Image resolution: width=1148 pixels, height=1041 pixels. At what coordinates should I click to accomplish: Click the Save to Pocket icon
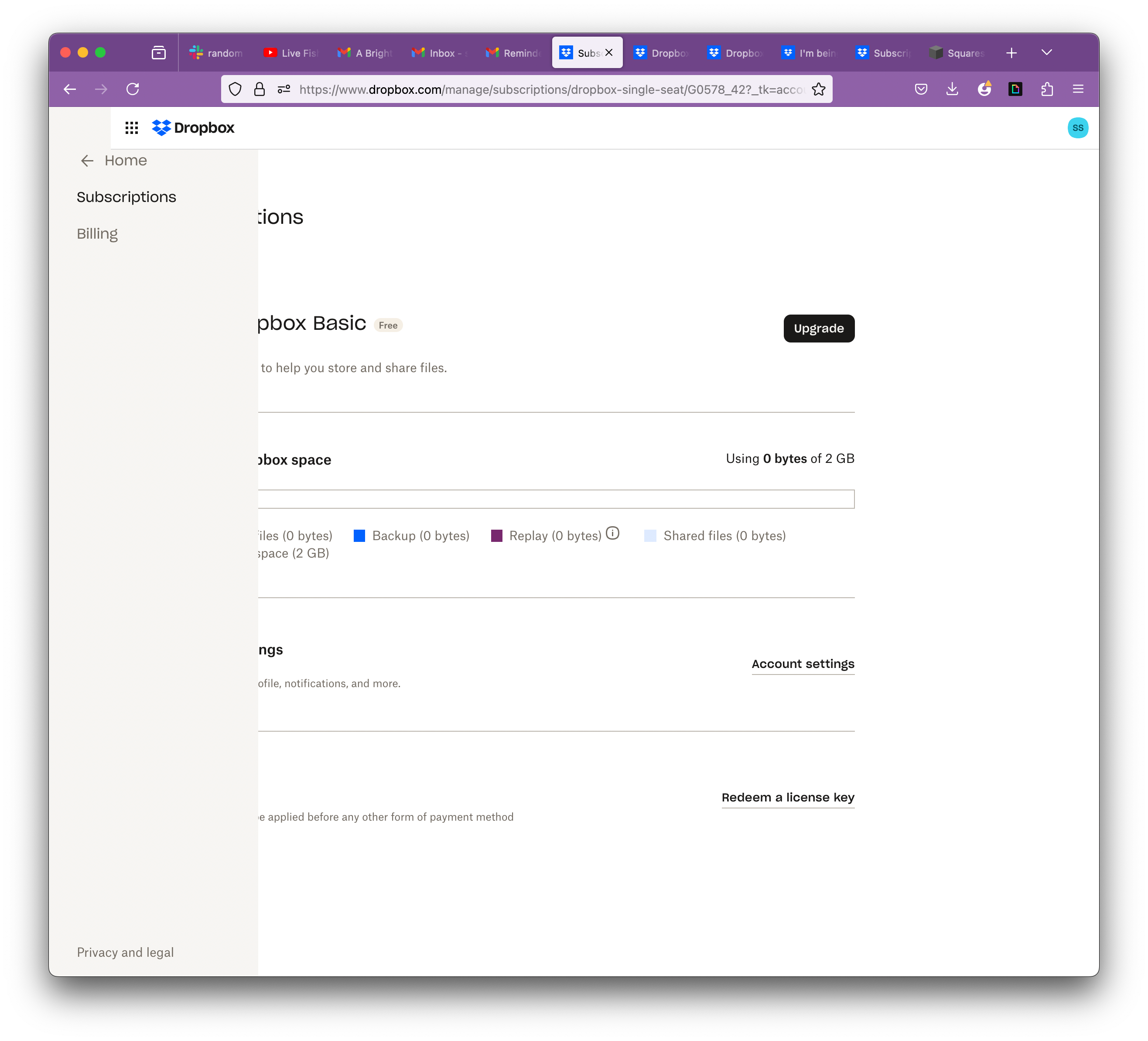tap(921, 89)
